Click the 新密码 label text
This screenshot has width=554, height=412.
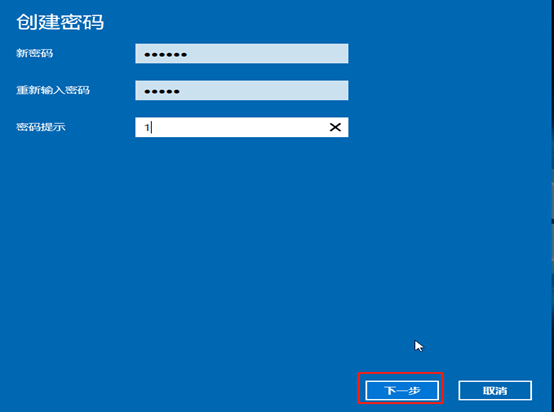35,53
